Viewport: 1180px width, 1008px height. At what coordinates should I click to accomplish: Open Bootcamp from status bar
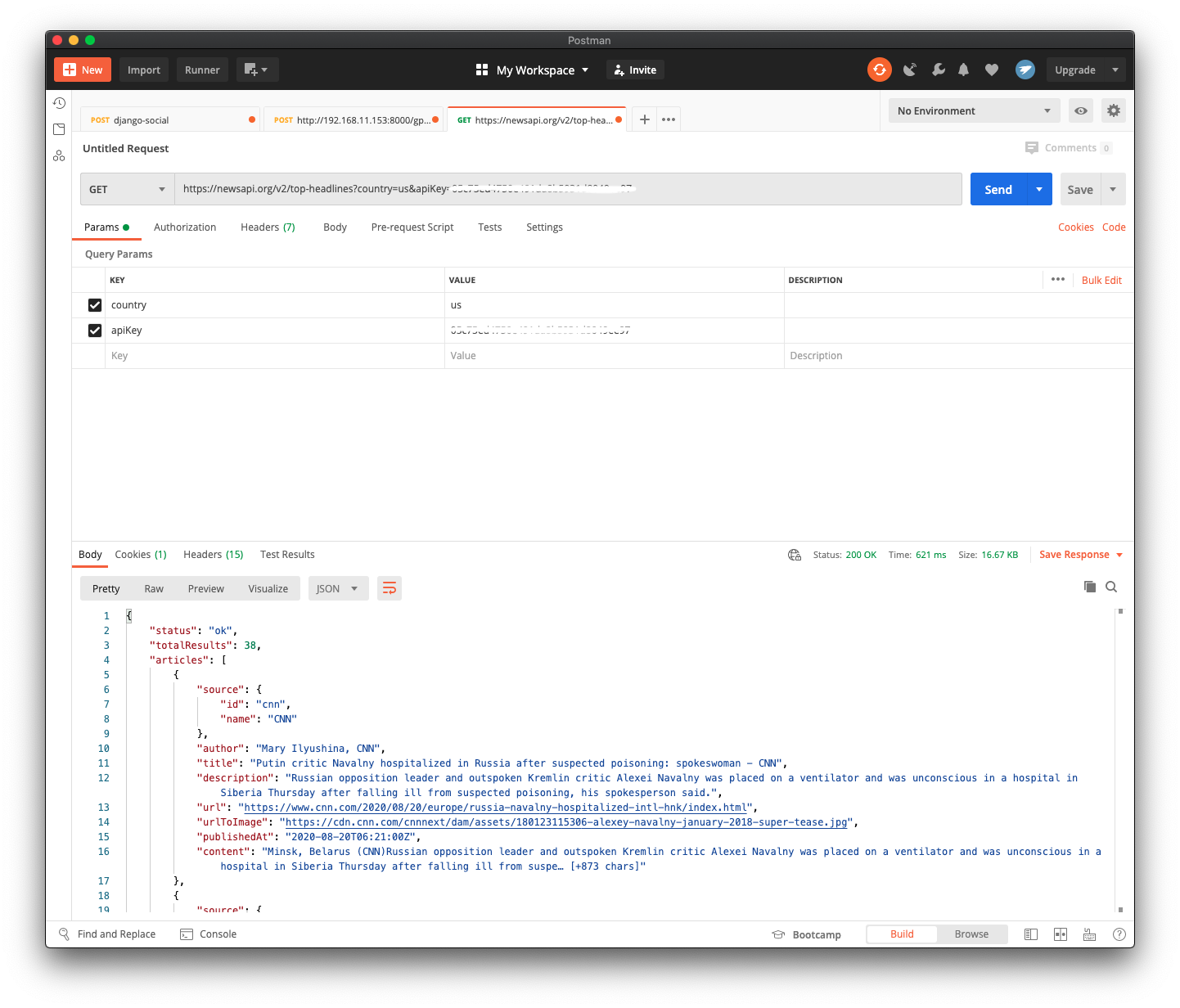click(807, 934)
